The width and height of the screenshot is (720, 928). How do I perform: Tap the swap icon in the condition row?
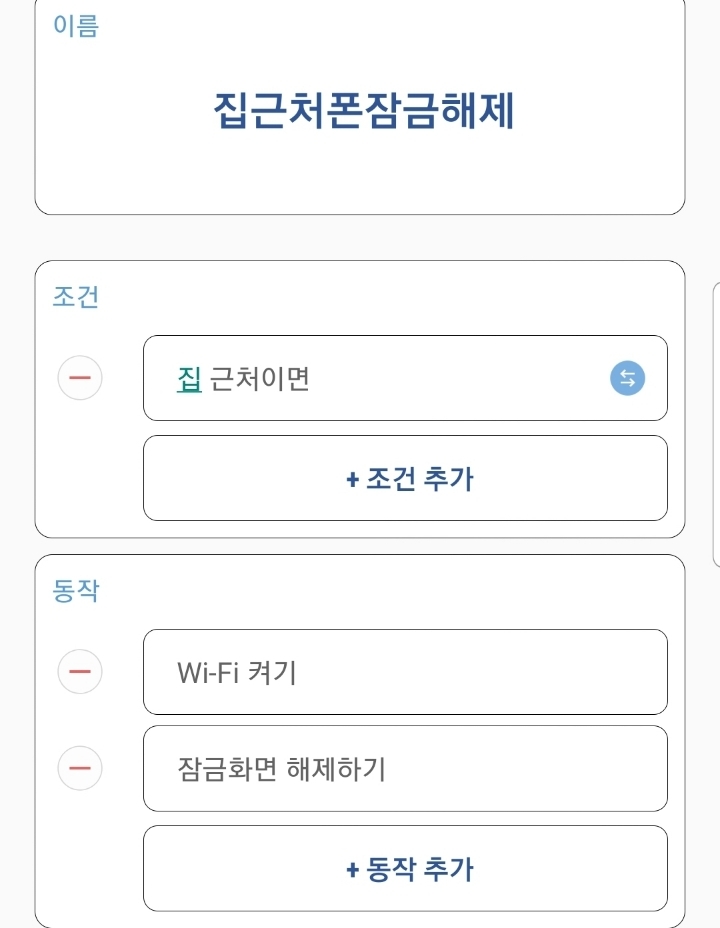click(627, 378)
